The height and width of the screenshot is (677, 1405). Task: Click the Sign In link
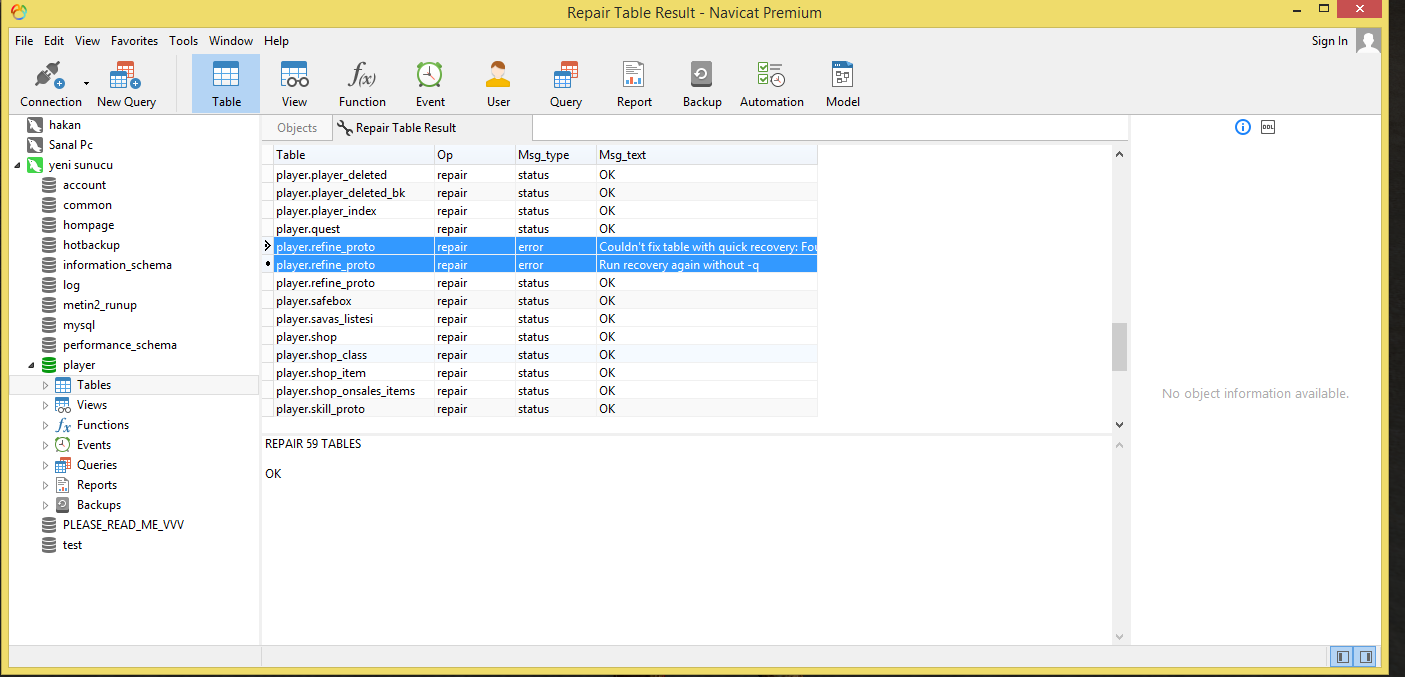(1329, 41)
